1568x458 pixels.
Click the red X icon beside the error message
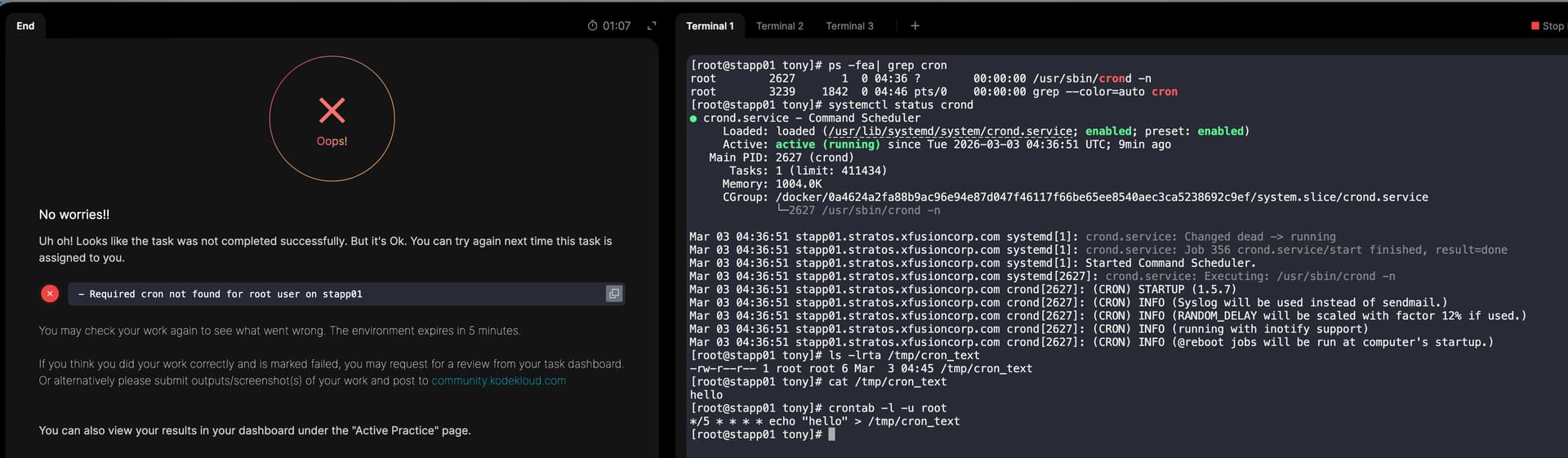(50, 294)
